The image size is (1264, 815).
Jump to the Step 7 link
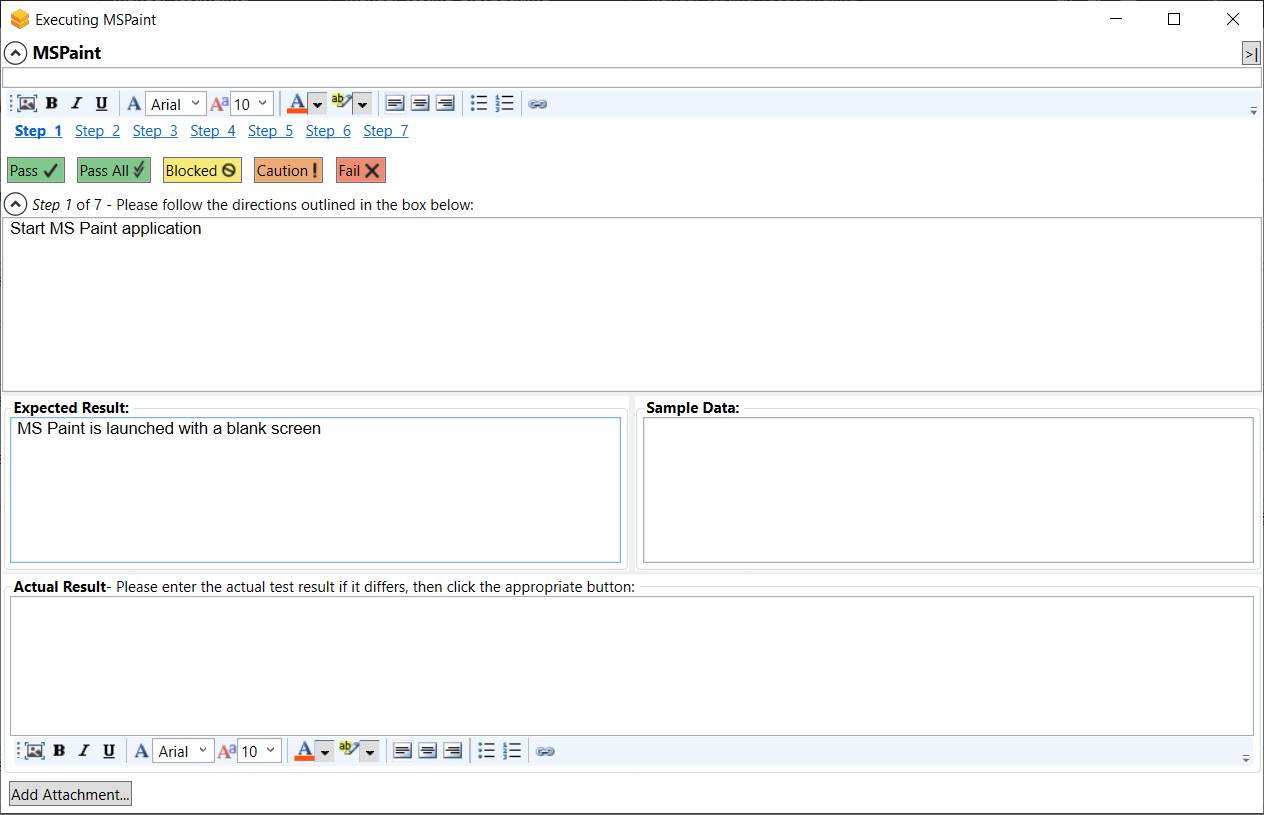pos(386,131)
